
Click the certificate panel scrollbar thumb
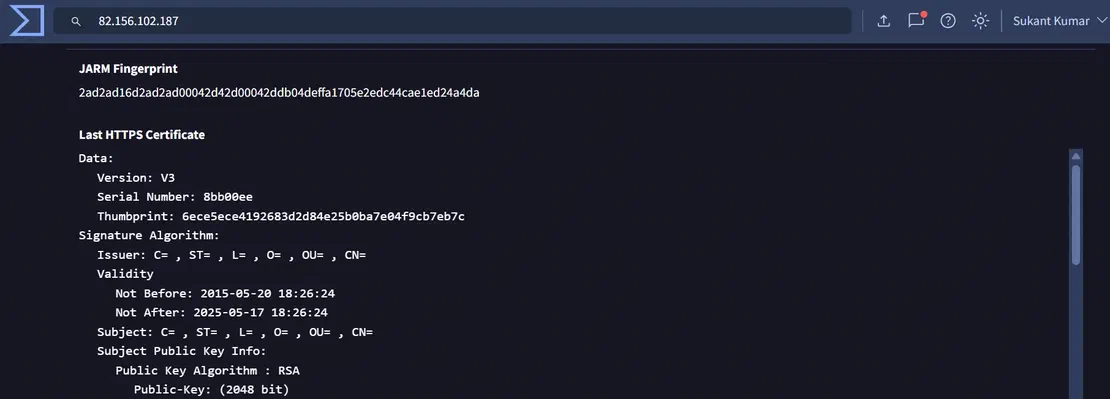tap(1076, 215)
